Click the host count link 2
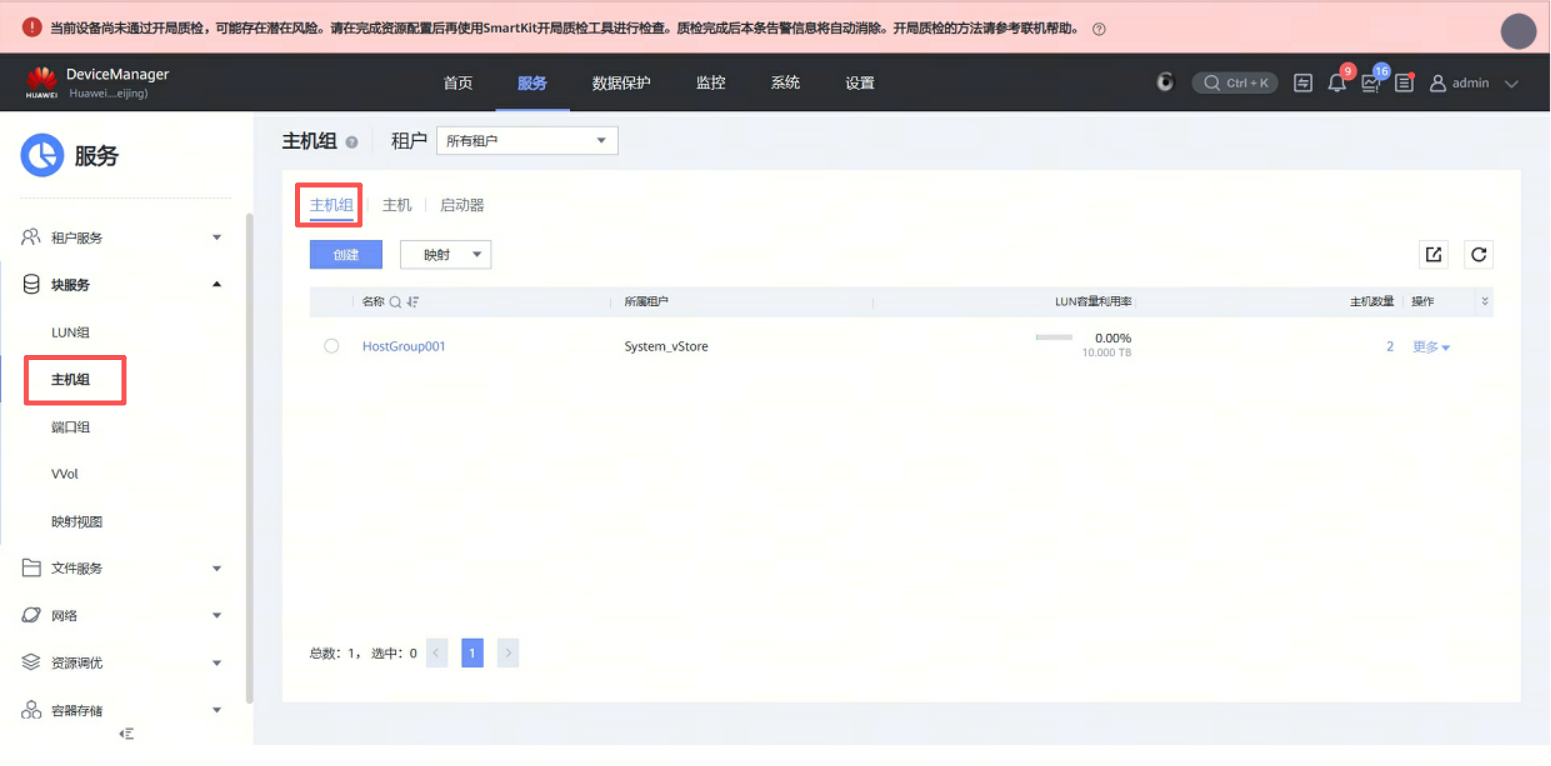This screenshot has width=1551, height=766. [x=1390, y=346]
